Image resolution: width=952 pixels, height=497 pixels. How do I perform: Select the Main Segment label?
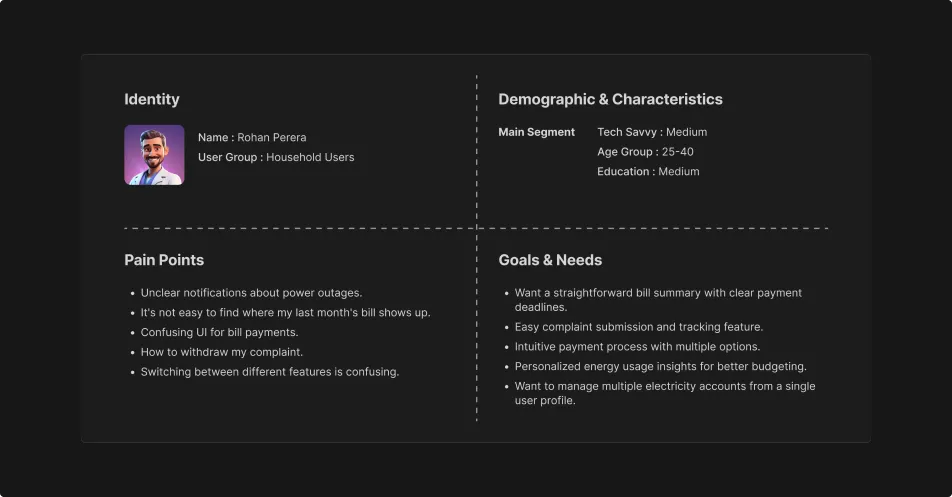(x=537, y=132)
